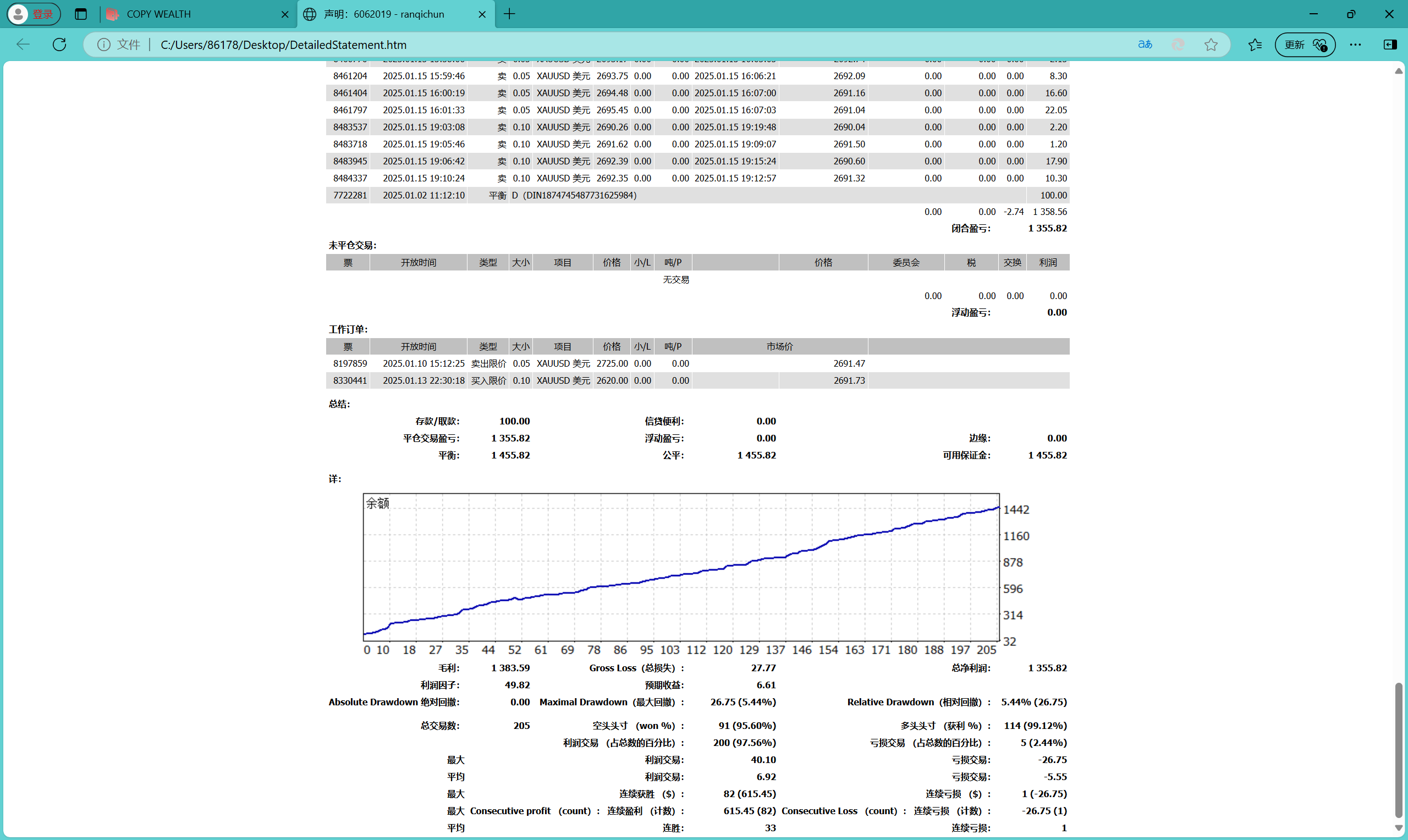Image resolution: width=1408 pixels, height=840 pixels.
Task: Click the scrollbar up arrow
Action: click(1399, 71)
